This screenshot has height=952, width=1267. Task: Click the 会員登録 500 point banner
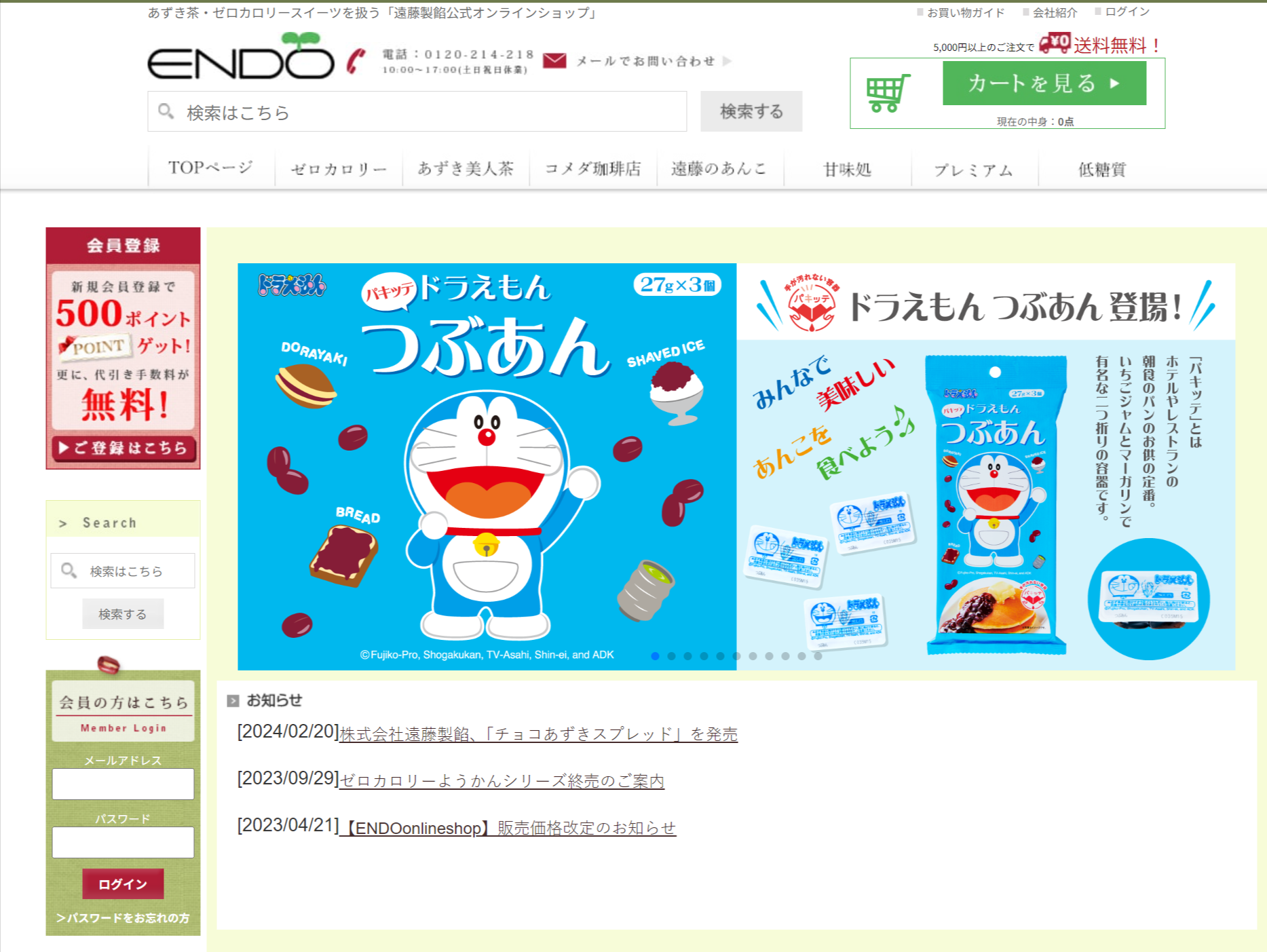point(123,348)
